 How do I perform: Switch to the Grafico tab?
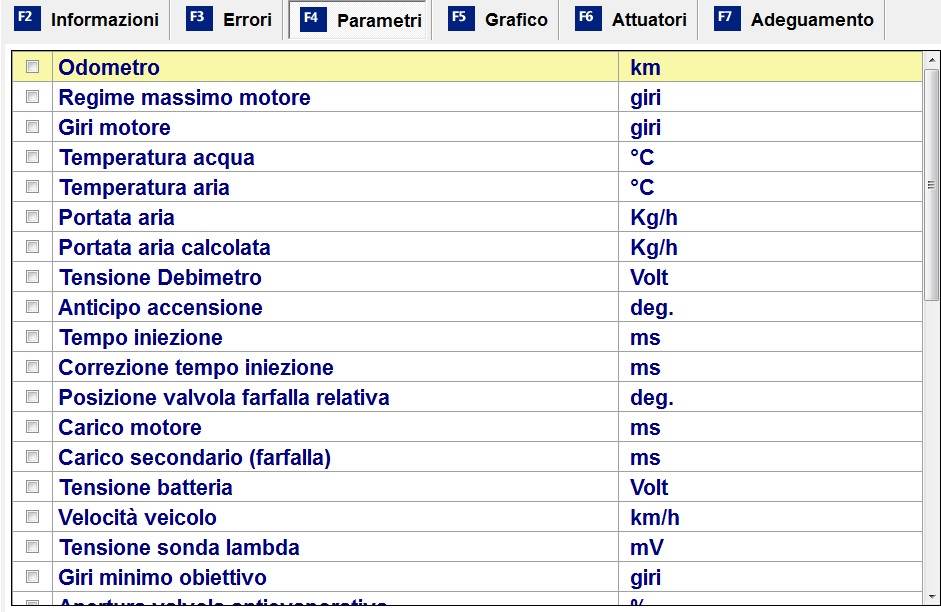point(498,19)
